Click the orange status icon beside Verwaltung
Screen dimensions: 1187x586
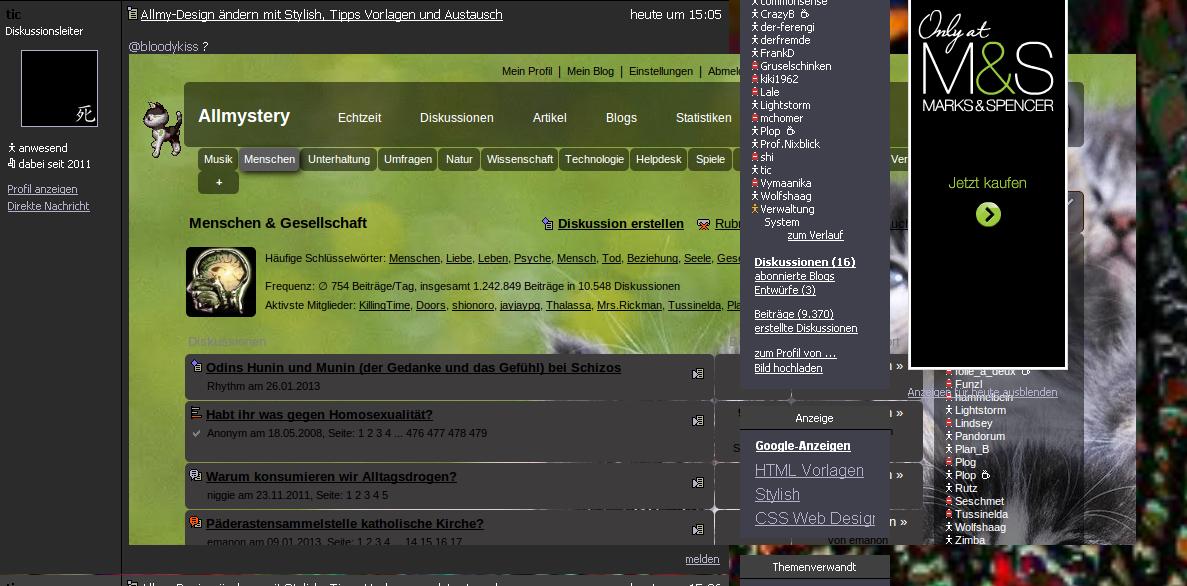pos(755,209)
